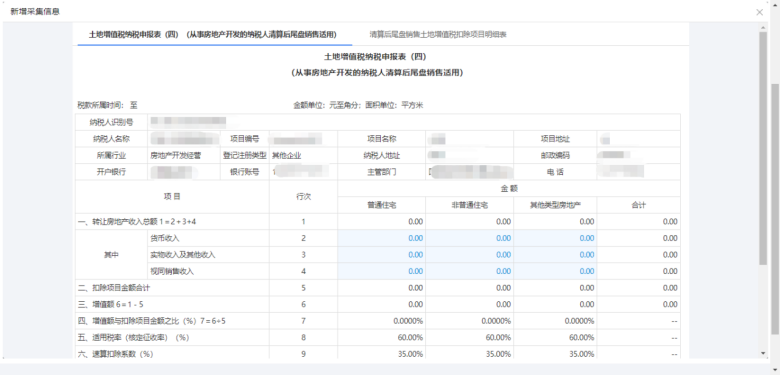The height and width of the screenshot is (376, 780).
Task: Click 货币收入 row label
Action: click(165, 238)
